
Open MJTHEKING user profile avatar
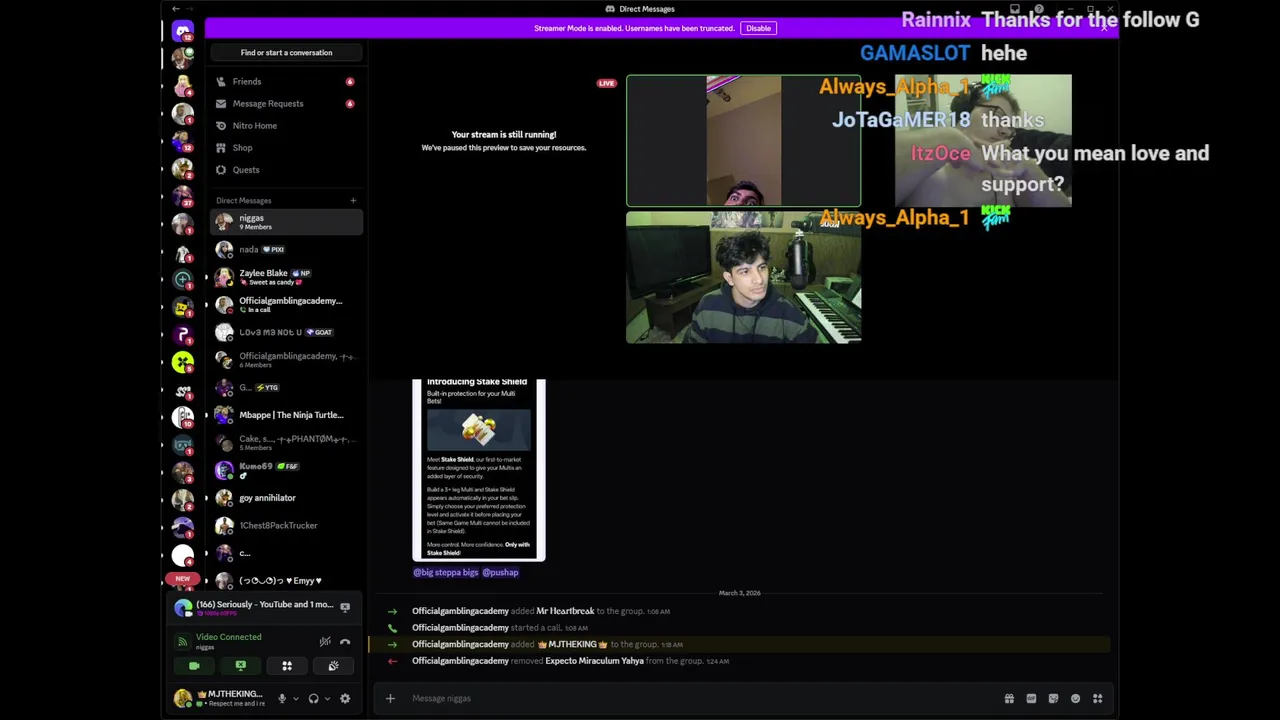click(183, 698)
